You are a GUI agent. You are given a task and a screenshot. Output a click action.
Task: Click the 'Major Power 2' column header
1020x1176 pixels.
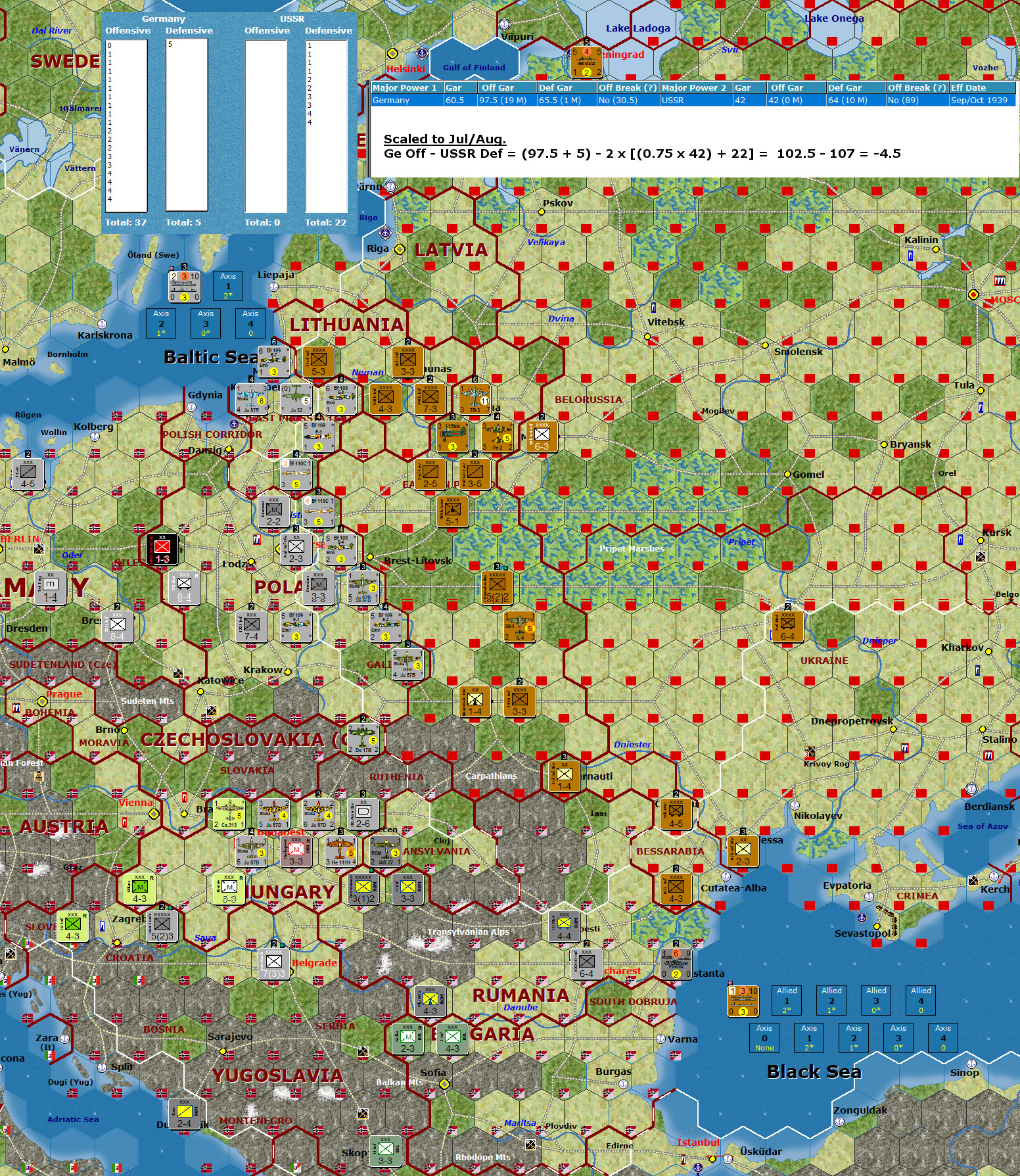697,87
